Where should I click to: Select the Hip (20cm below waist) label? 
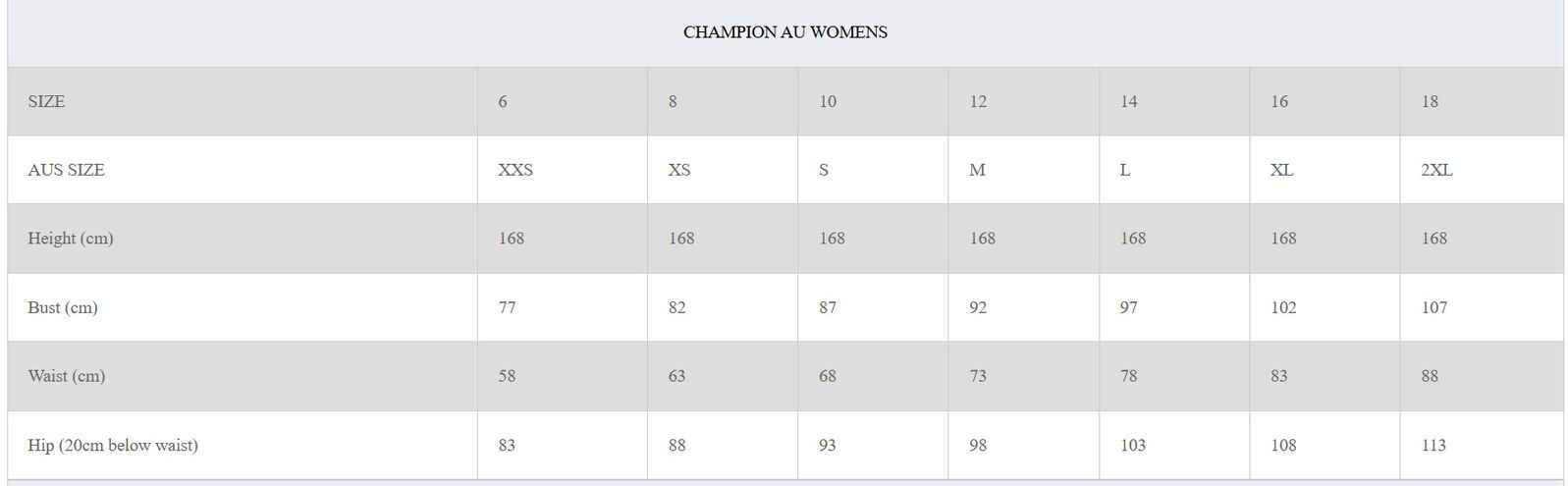tap(113, 445)
